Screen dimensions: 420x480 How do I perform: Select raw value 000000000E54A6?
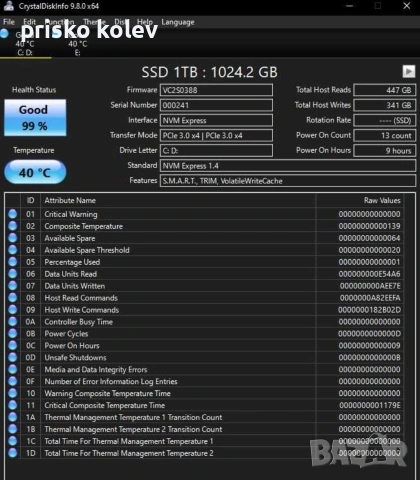(x=369, y=274)
